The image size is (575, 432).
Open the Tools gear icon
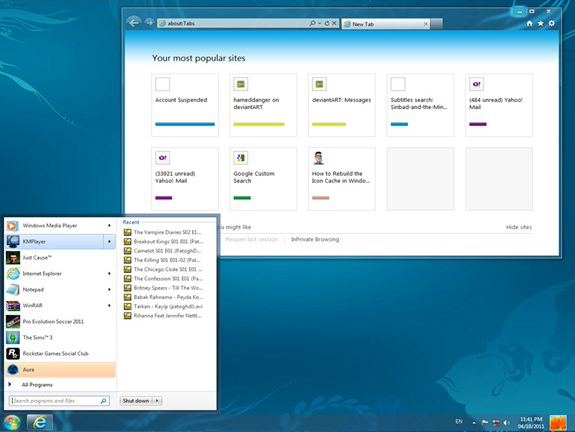[x=552, y=23]
